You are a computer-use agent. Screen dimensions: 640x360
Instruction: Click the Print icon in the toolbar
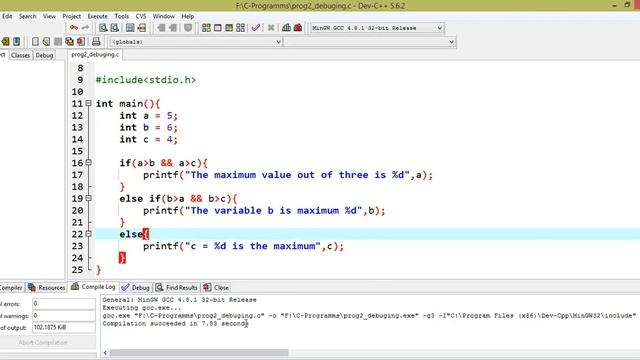(x=96, y=42)
